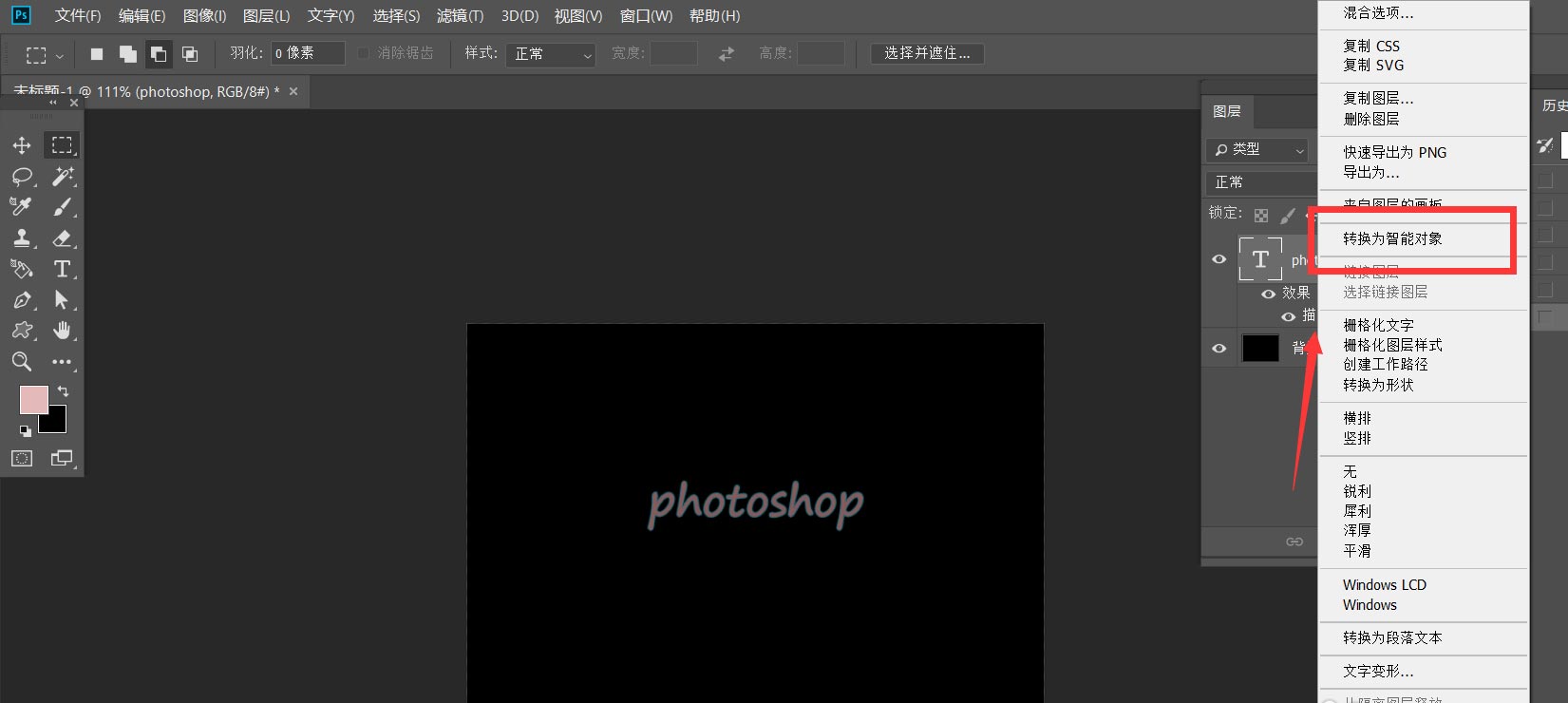The image size is (1568, 703).
Task: Hide the black background layer
Action: coord(1219,349)
